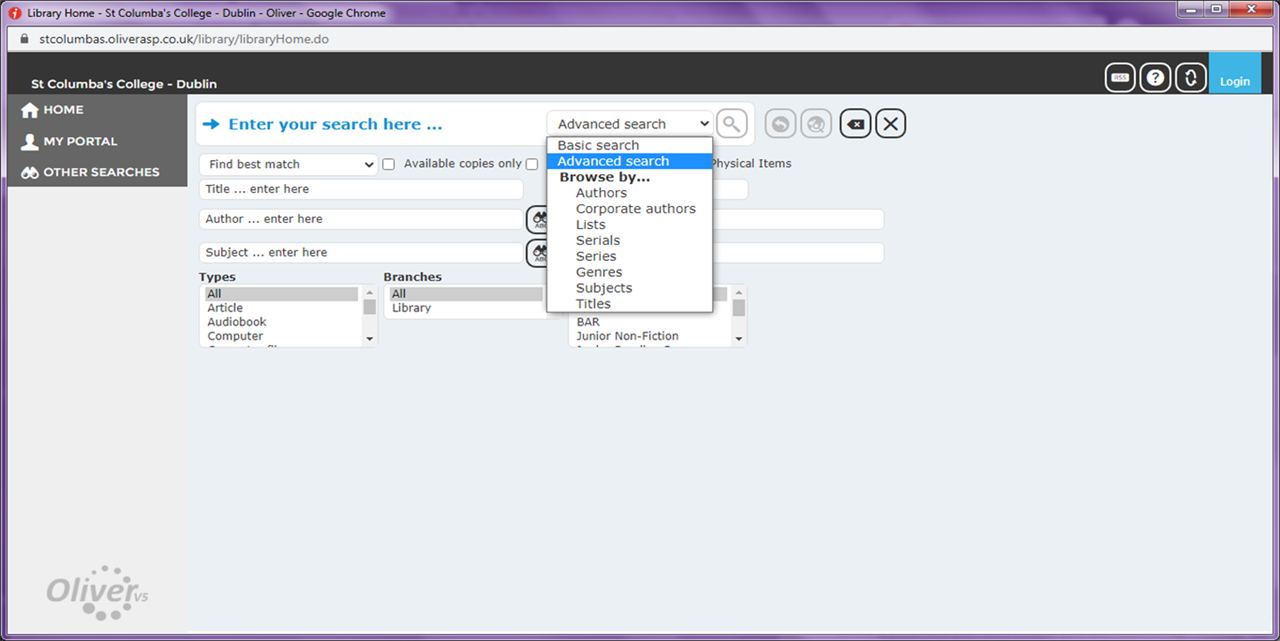
Task: Click the Author enter here field
Action: click(x=361, y=219)
